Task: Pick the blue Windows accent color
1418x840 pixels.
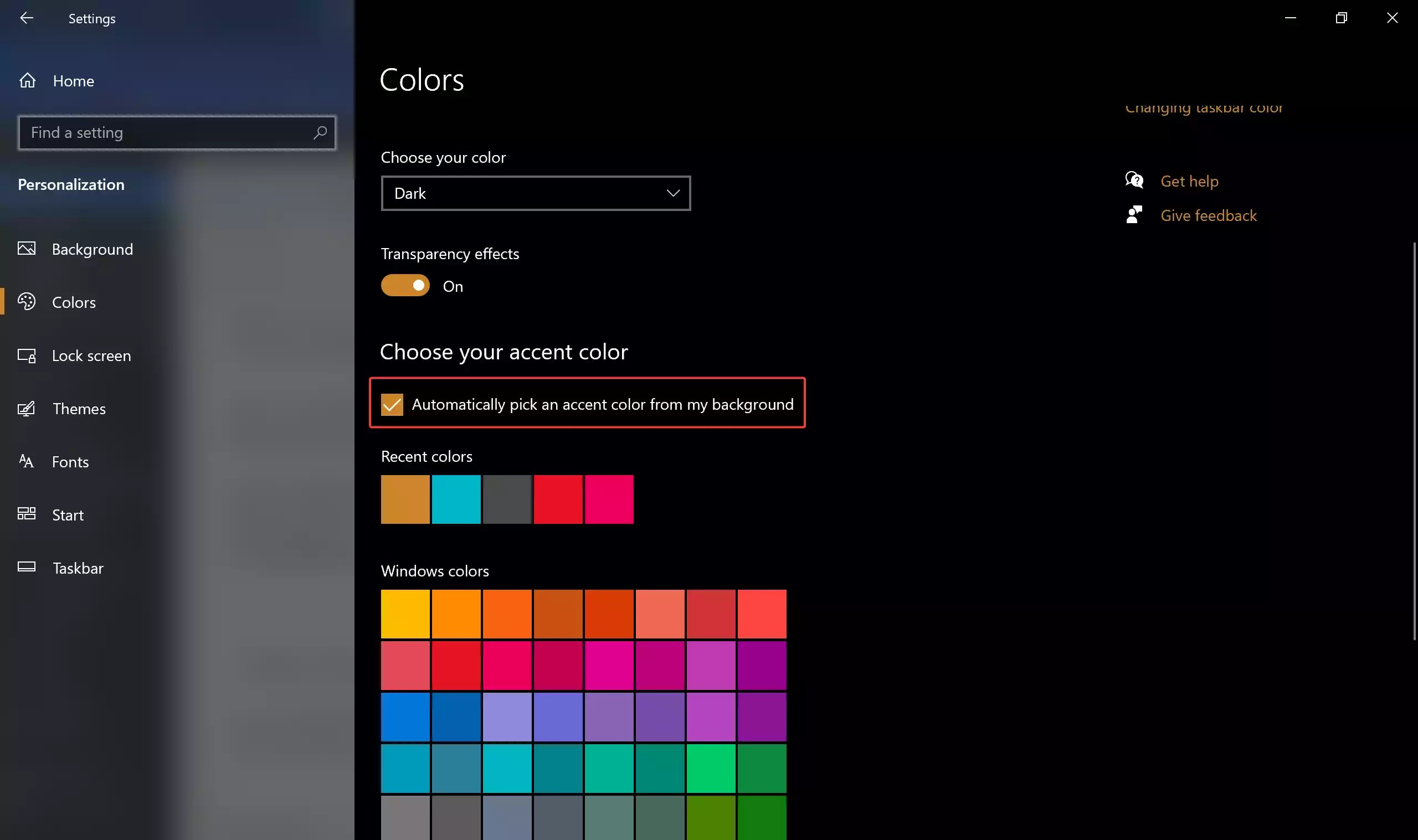Action: [405, 716]
